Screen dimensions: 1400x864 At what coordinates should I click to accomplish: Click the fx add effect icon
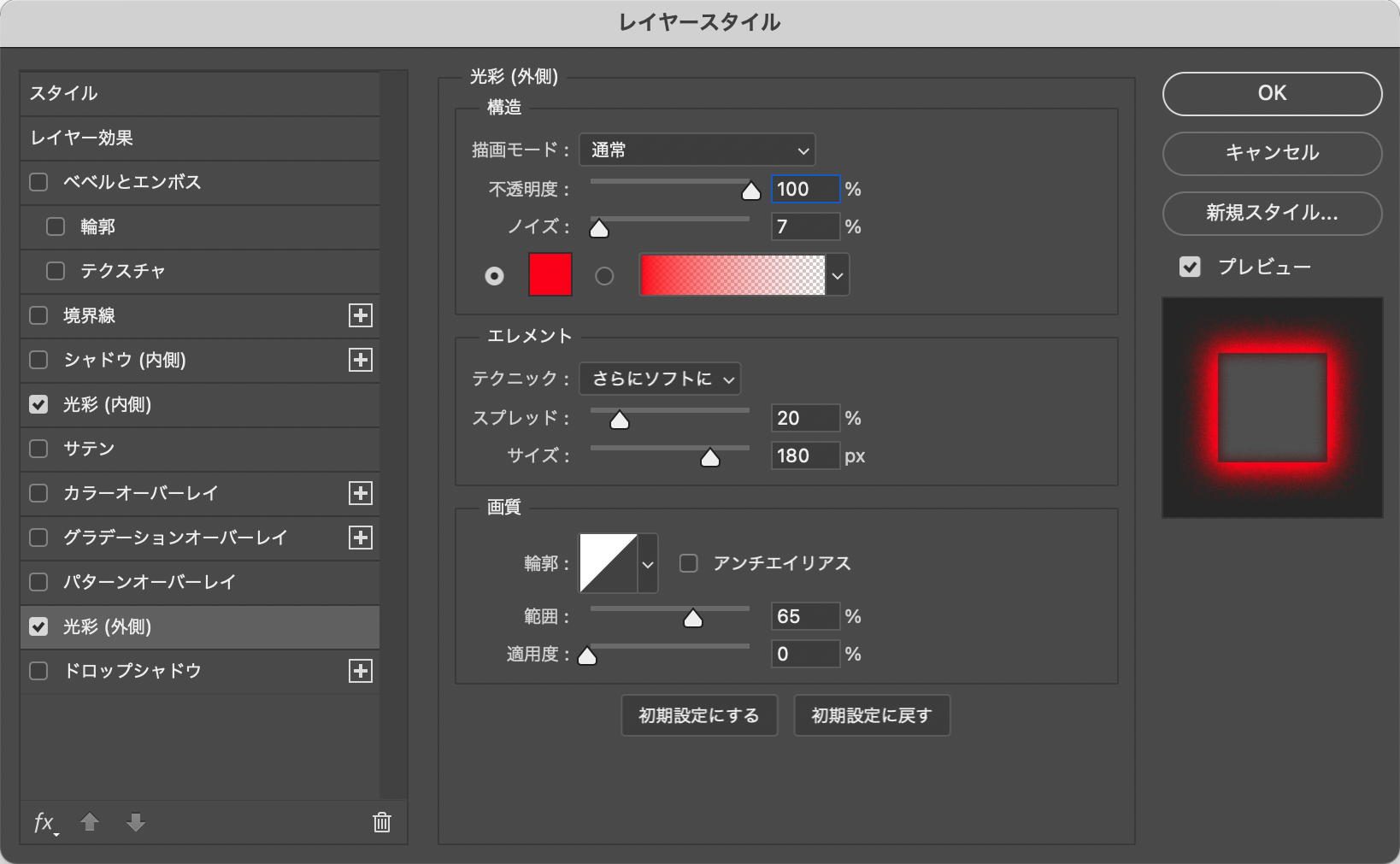[x=44, y=822]
